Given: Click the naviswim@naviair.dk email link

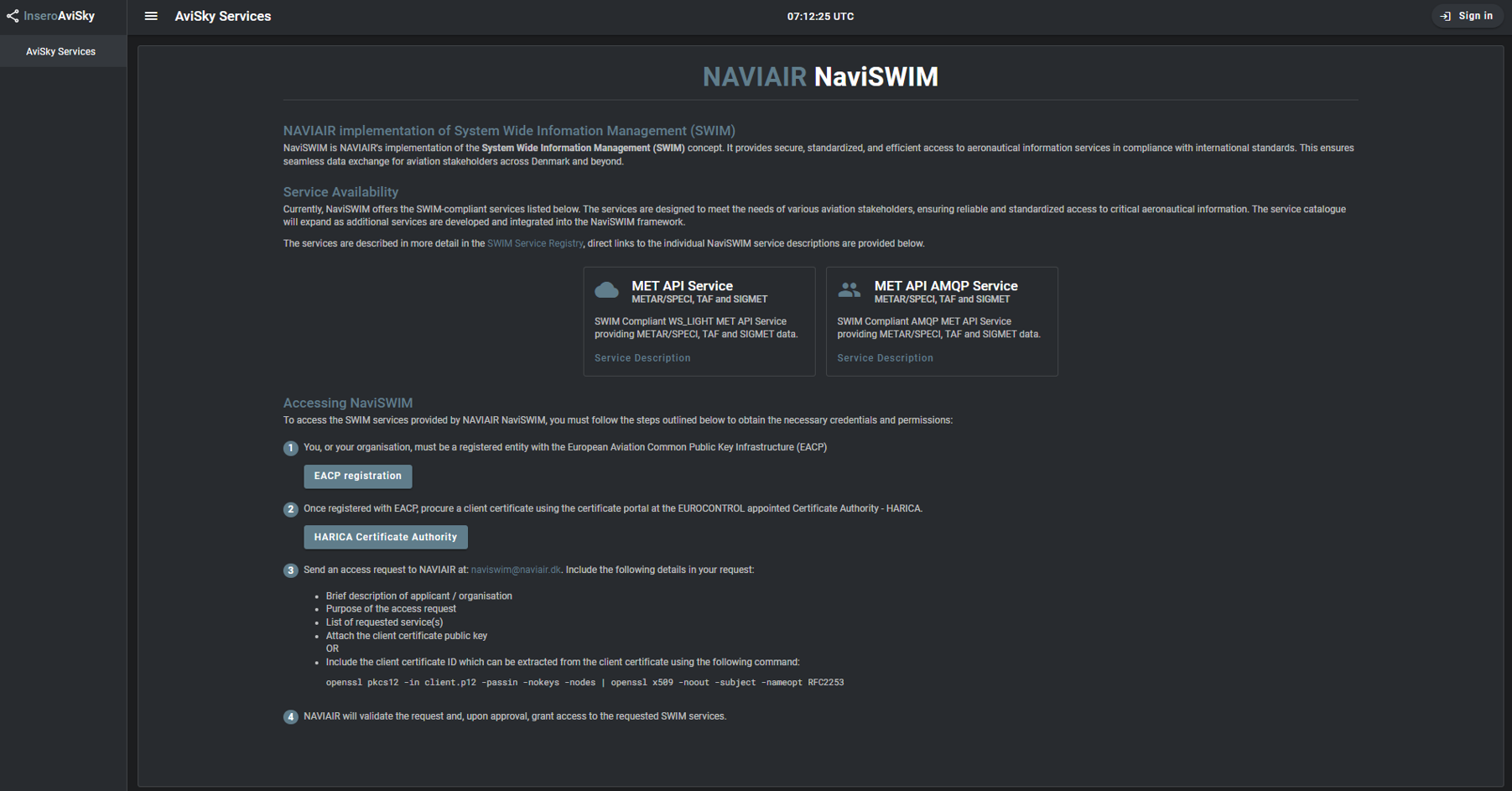Looking at the screenshot, I should pos(516,570).
